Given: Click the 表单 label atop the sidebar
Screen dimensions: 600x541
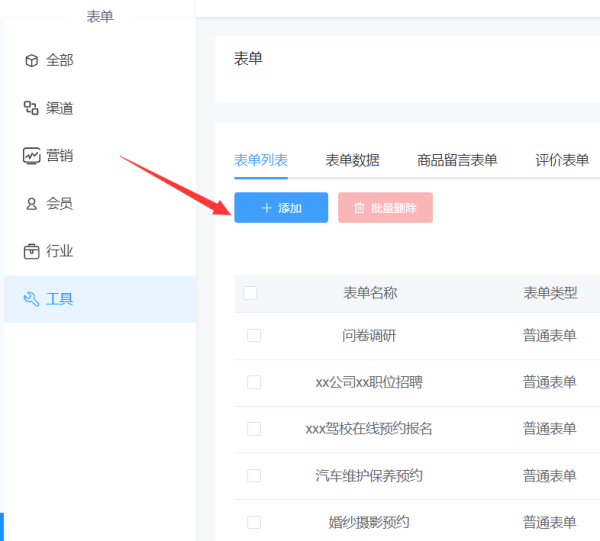Looking at the screenshot, I should (100, 16).
